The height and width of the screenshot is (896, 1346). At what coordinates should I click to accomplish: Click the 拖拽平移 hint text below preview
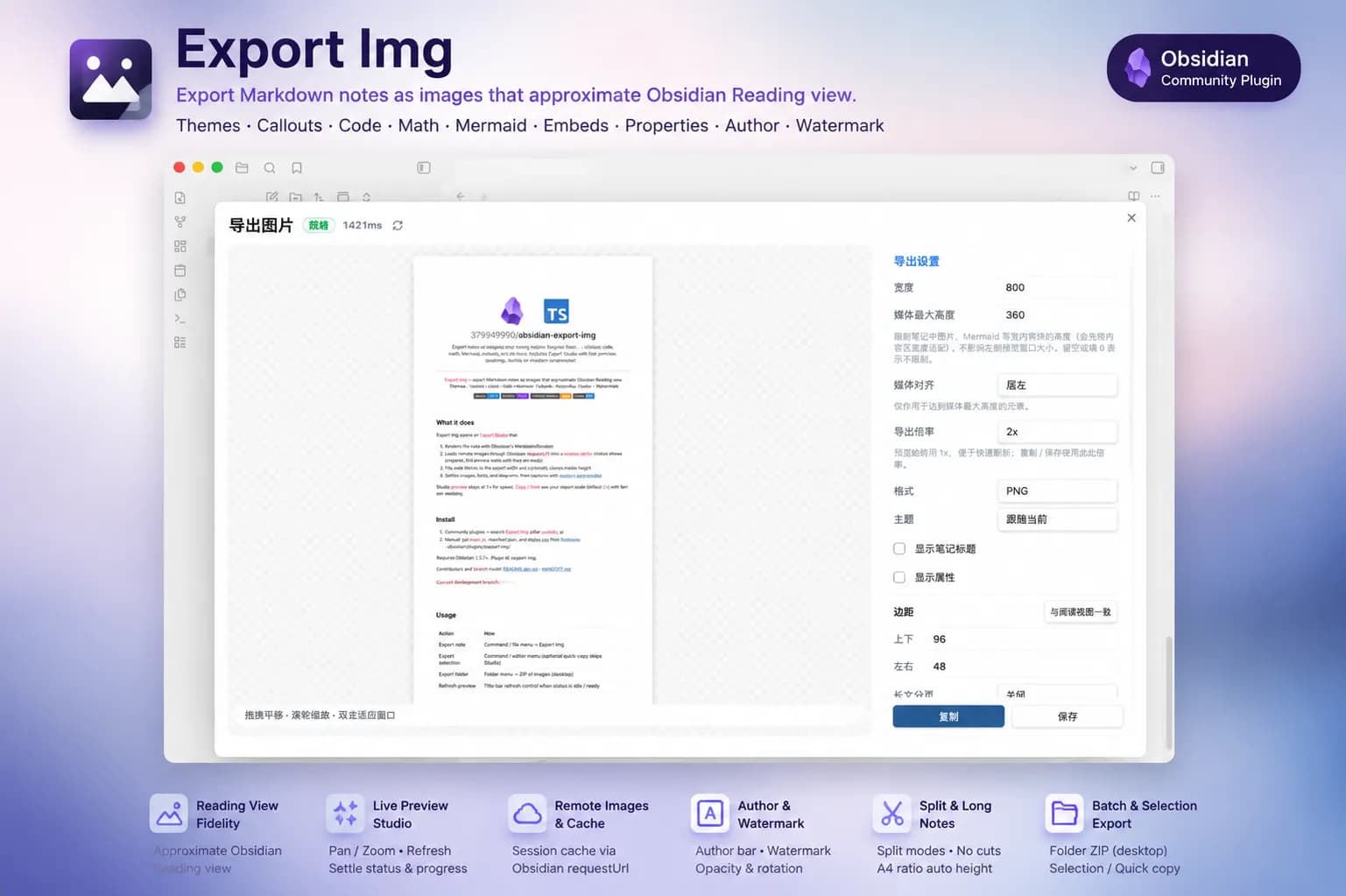pyautogui.click(x=320, y=715)
